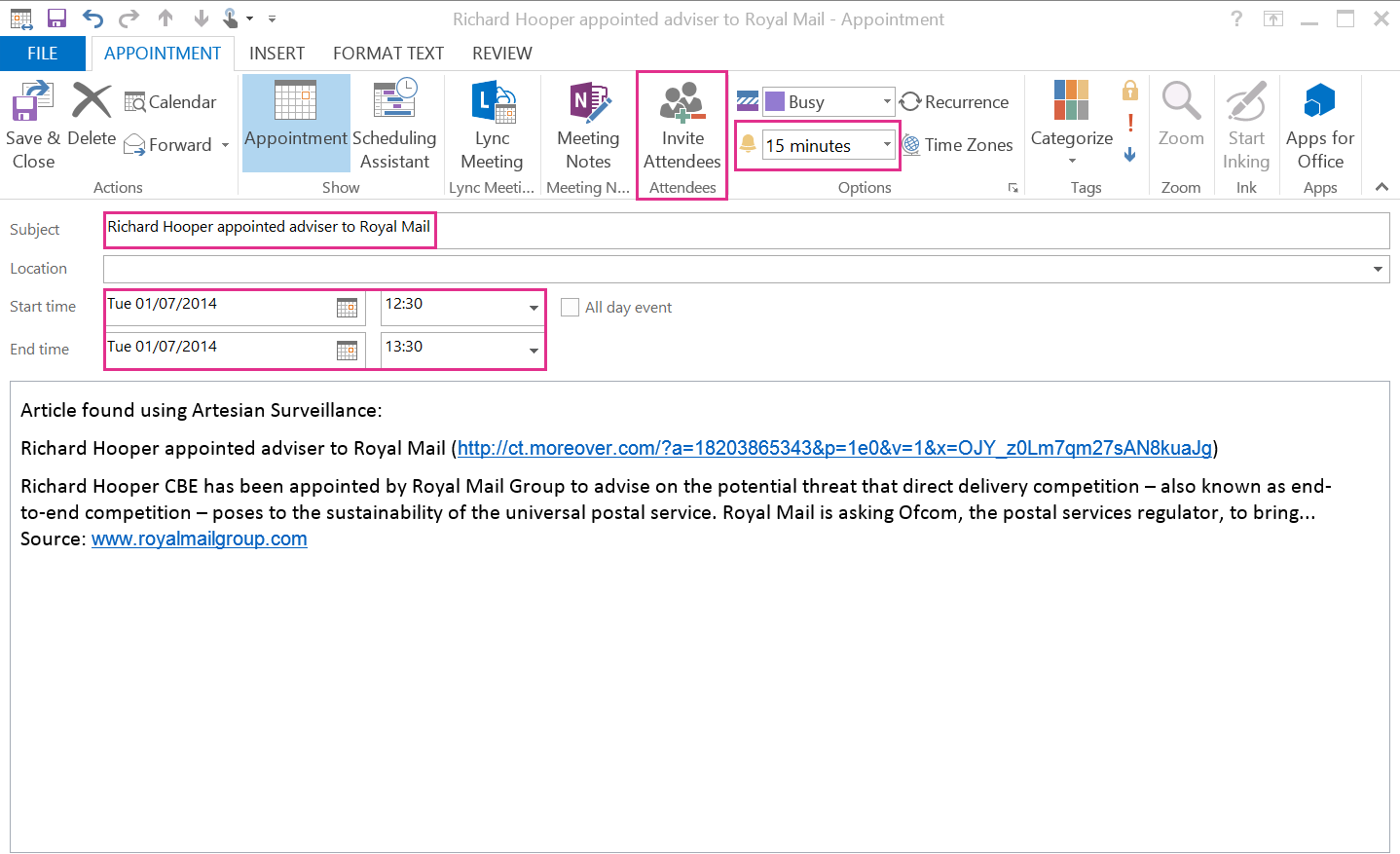This screenshot has height=854, width=1400.
Task: Open Scheduling Assistant
Action: coord(394,124)
